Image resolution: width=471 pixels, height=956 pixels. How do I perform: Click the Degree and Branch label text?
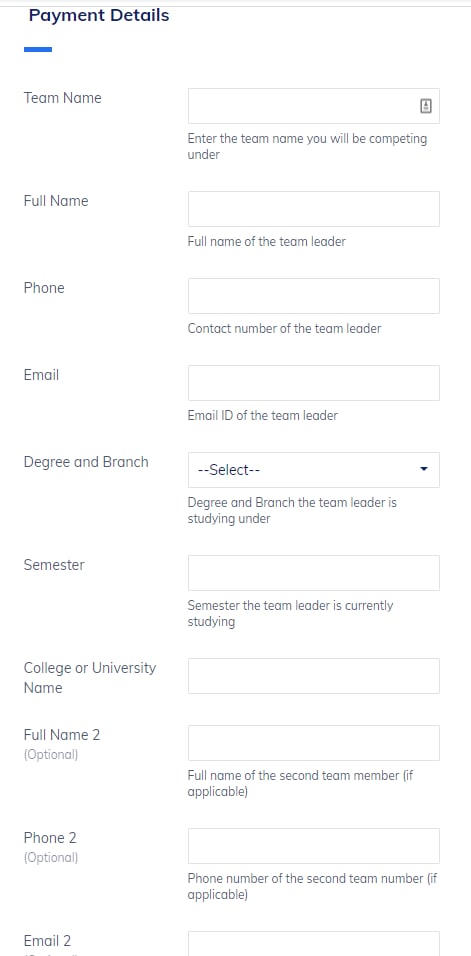coord(86,462)
